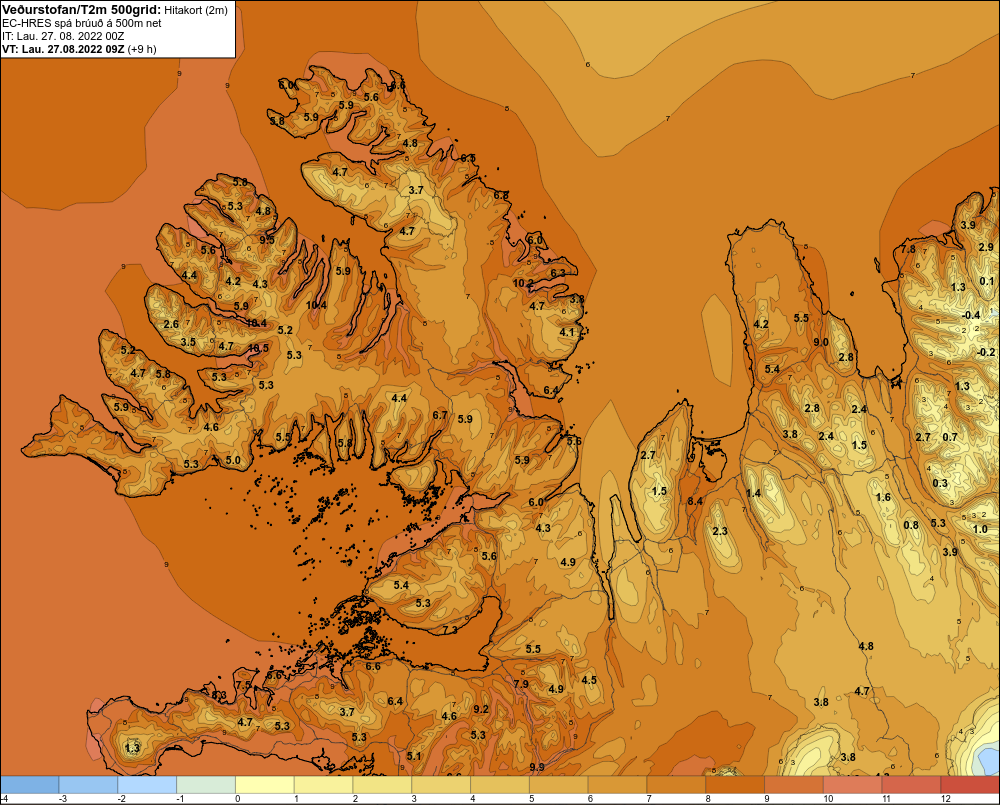Screen dimensions: 1000x805
Task: Click the "EC-HRES spá brúuð á 500m net" line
Action: 82,23
